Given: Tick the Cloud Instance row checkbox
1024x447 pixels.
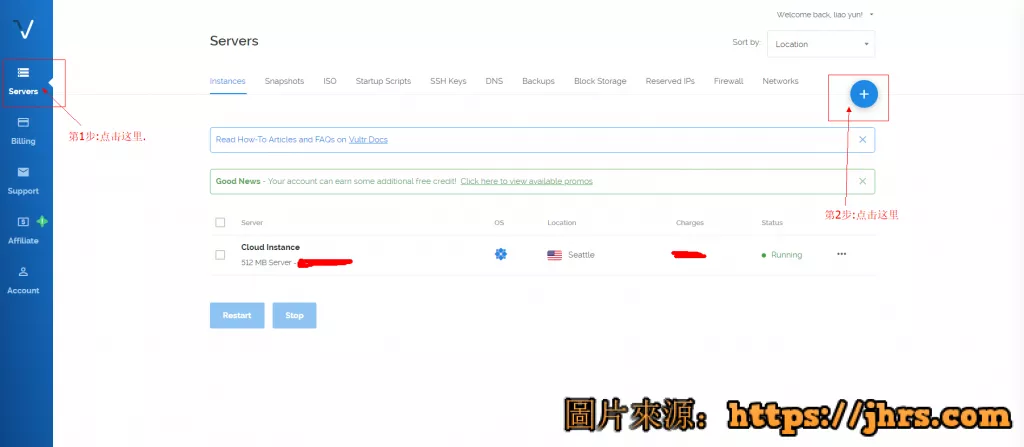Looking at the screenshot, I should [x=220, y=255].
